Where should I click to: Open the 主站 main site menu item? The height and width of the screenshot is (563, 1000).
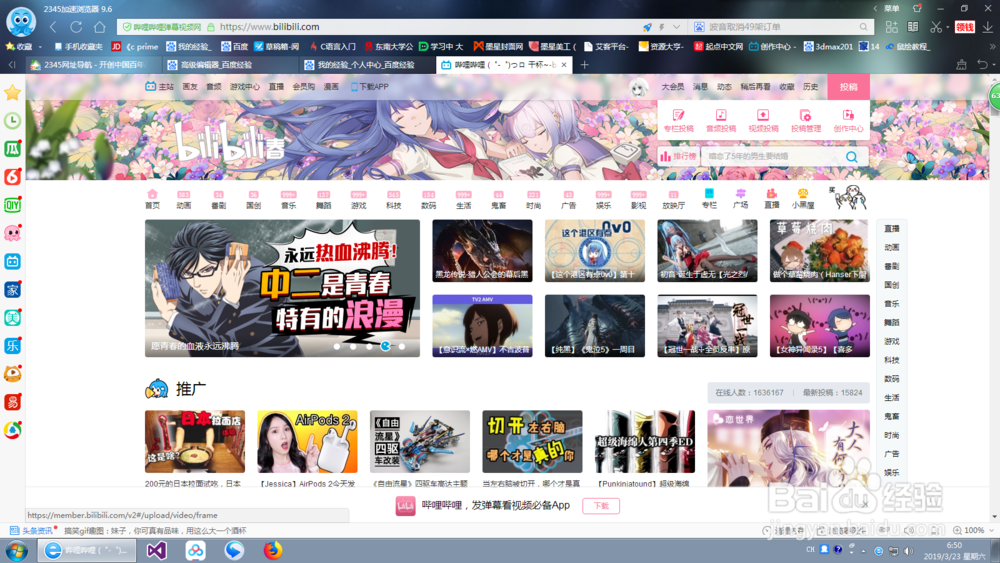(159, 87)
